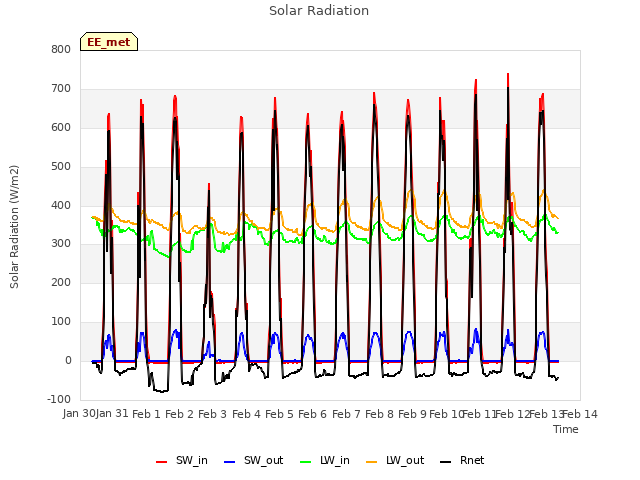Image resolution: width=640 pixels, height=480 pixels.
Task: Click the 500 y-axis tick label
Action: (x=61, y=167)
